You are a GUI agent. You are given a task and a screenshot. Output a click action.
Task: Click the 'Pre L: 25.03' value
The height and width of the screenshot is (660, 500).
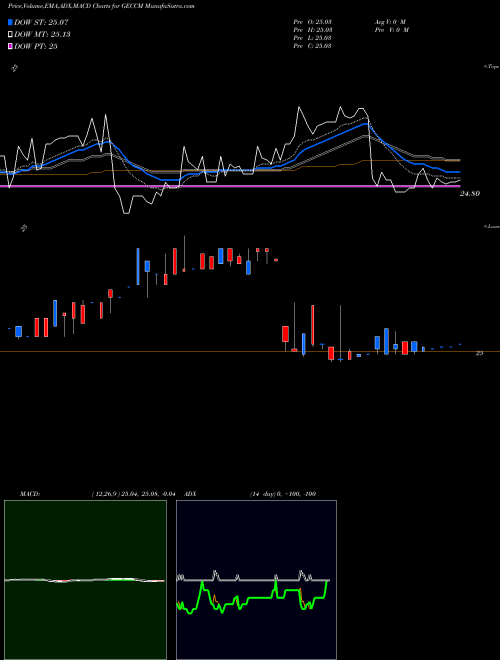[313, 38]
